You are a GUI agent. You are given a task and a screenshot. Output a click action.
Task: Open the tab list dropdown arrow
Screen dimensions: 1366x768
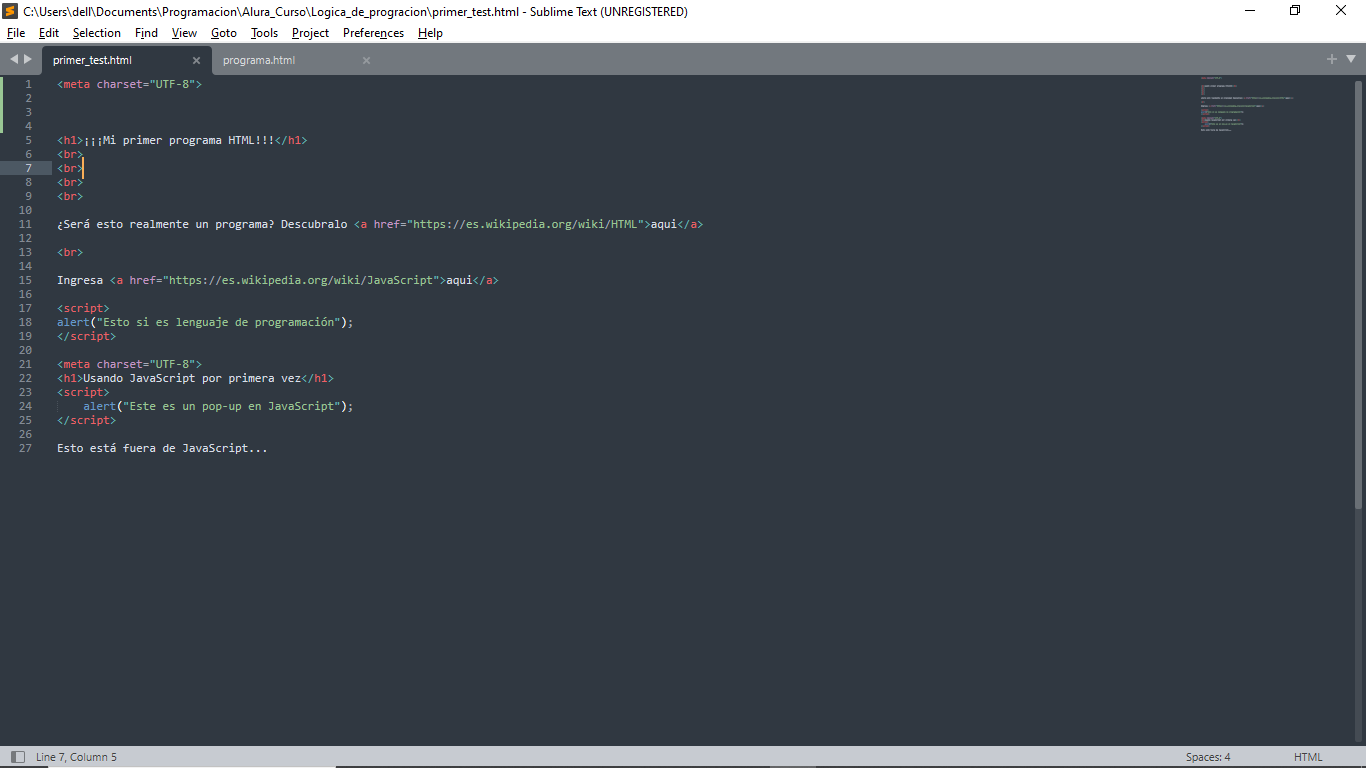pyautogui.click(x=1351, y=59)
